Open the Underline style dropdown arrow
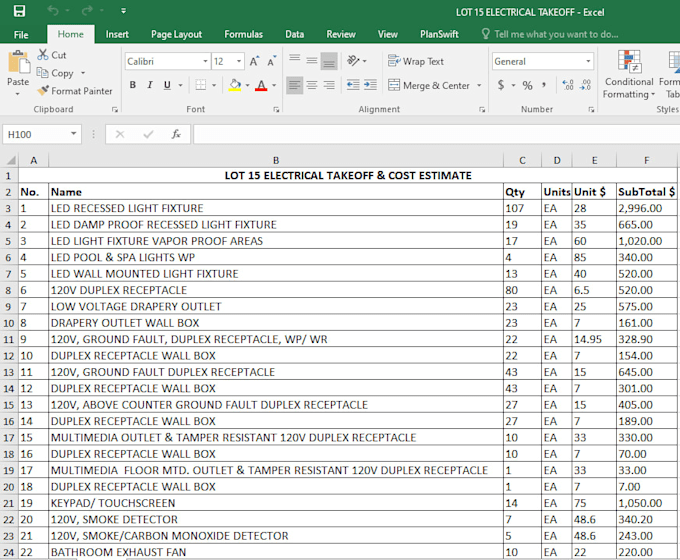680x560 pixels. tap(180, 85)
